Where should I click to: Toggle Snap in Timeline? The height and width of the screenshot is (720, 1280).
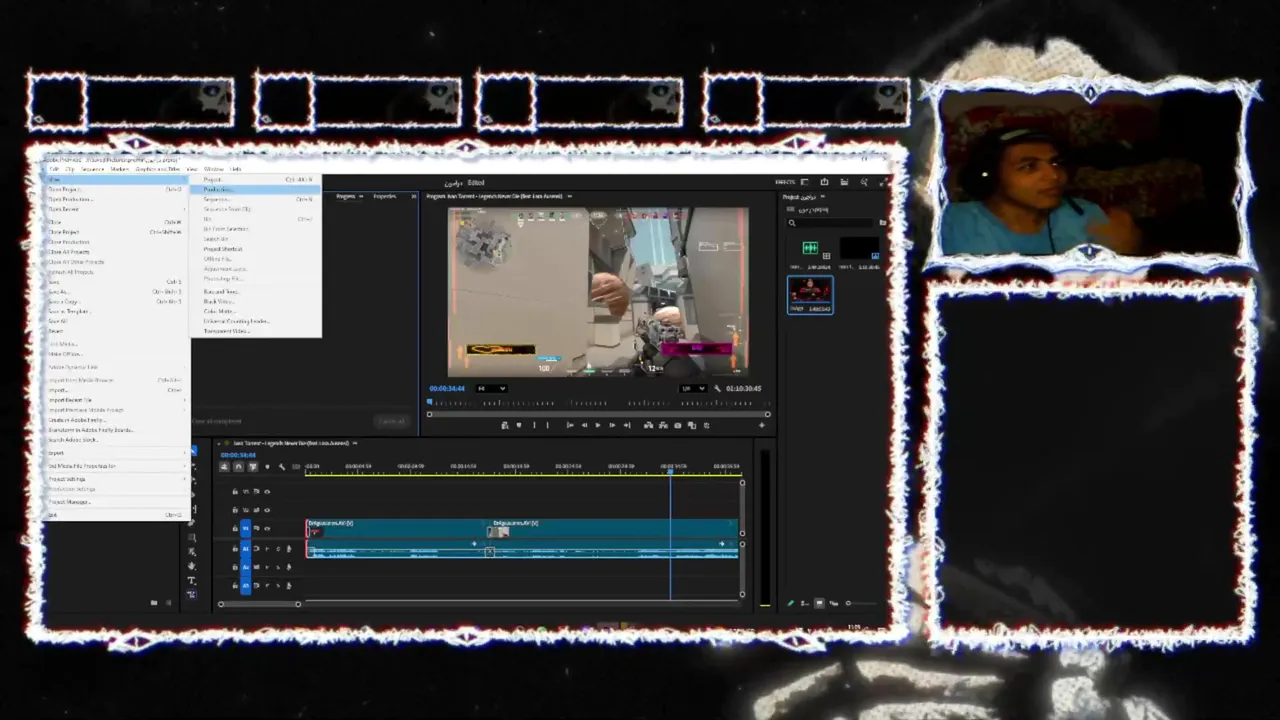238,467
